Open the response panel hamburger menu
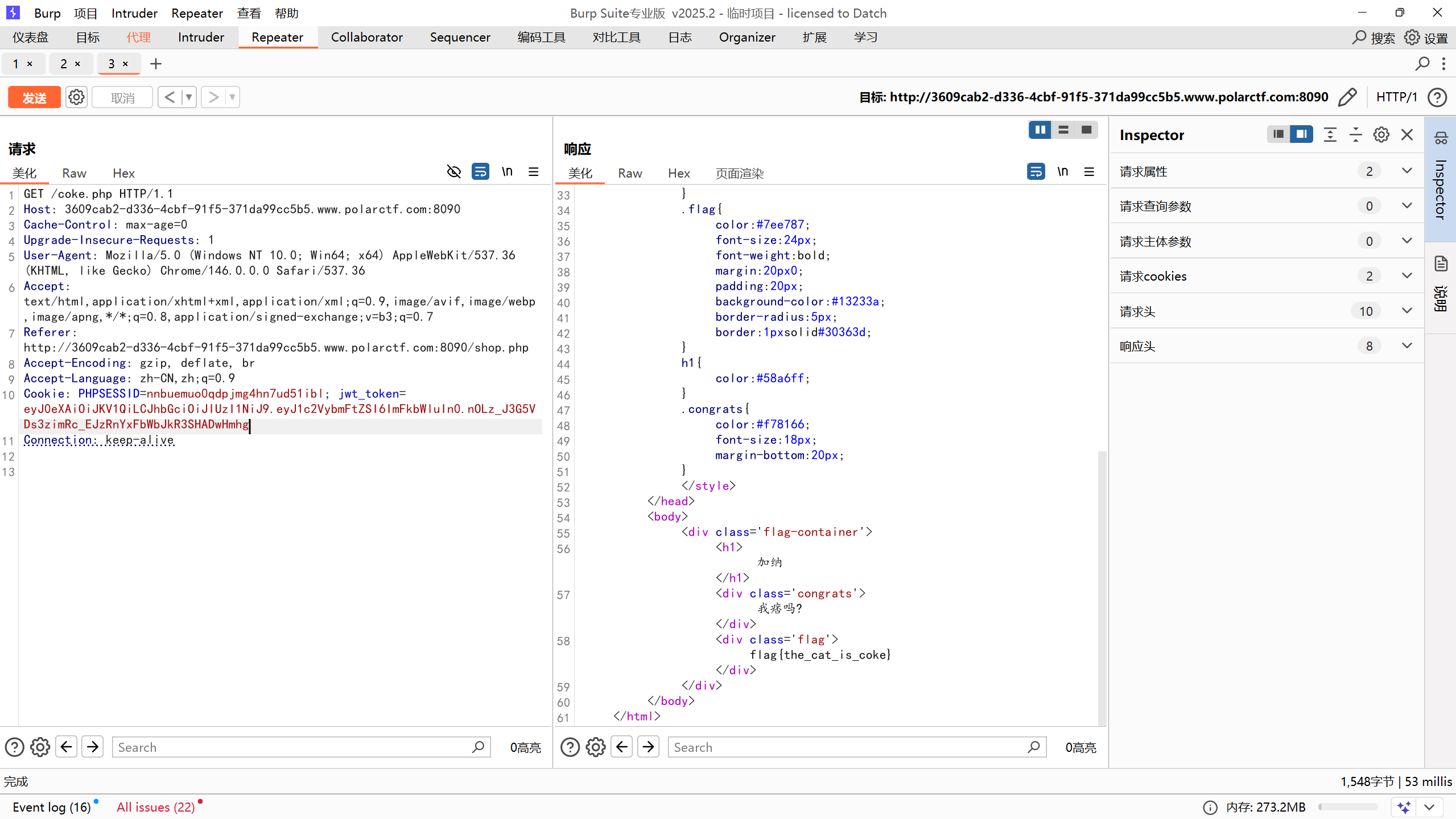 tap(1089, 172)
